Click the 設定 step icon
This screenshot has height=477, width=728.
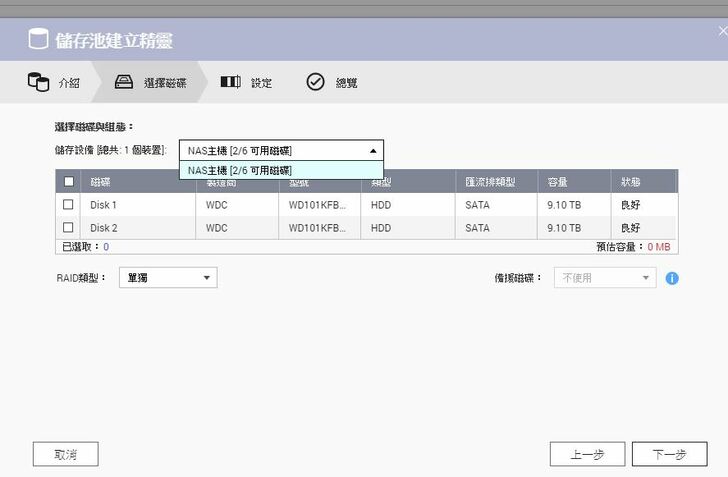tap(230, 82)
